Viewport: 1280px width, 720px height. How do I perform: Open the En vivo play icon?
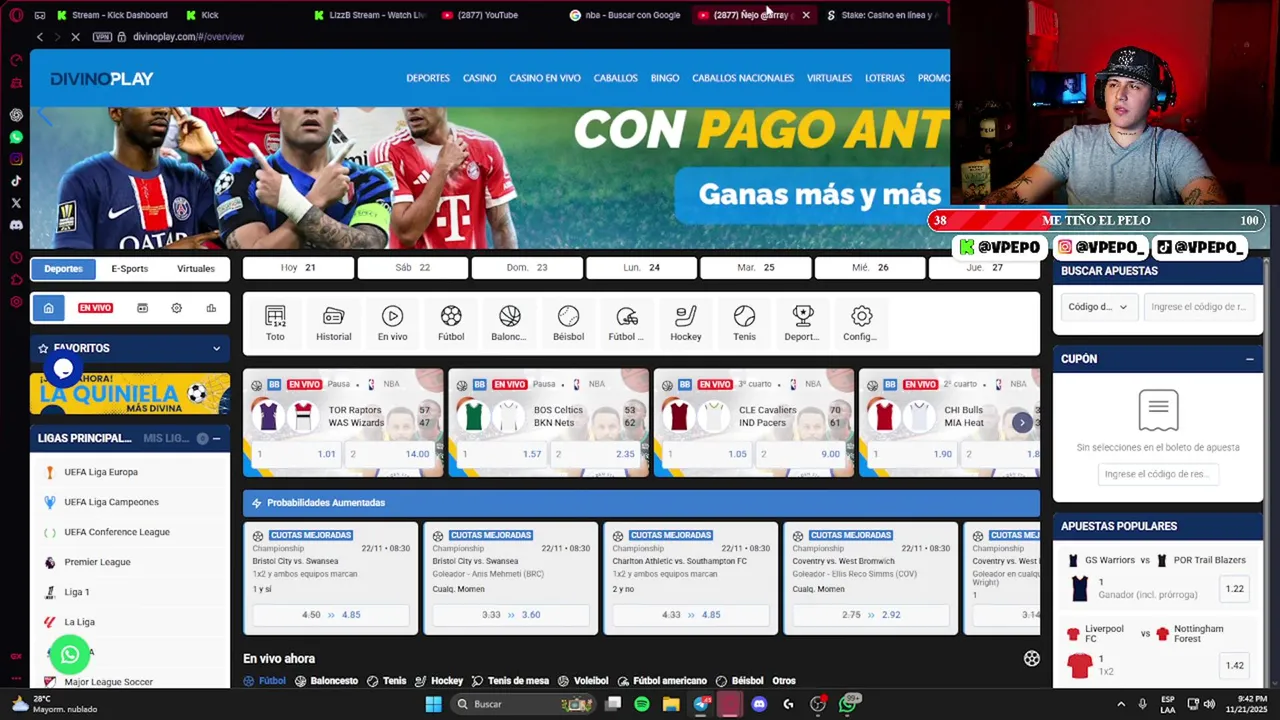(x=392, y=323)
